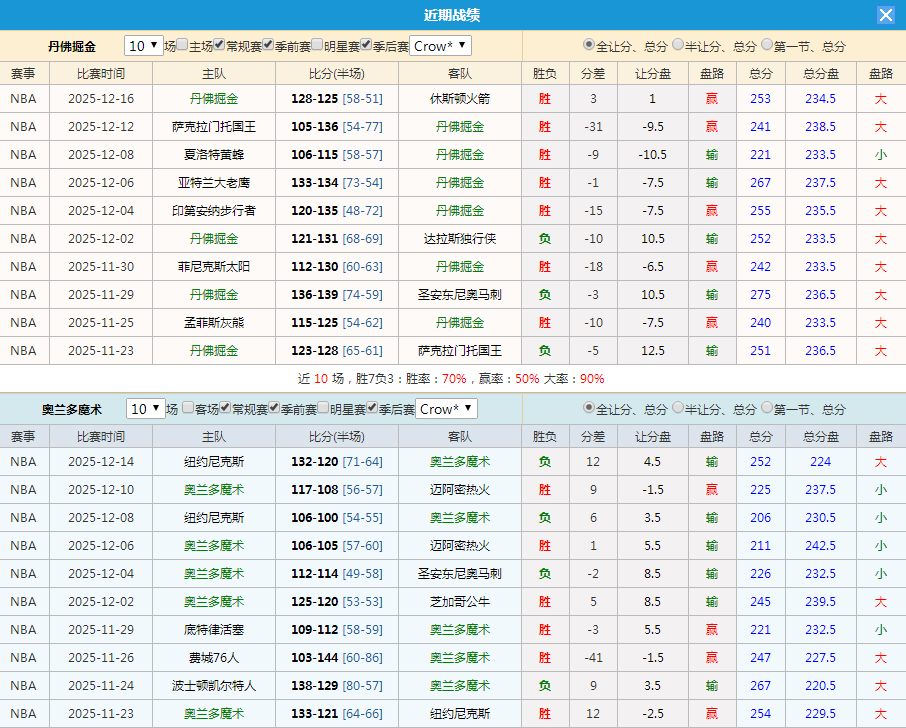Open the Crow* dropdown in the Magic section

(x=446, y=408)
